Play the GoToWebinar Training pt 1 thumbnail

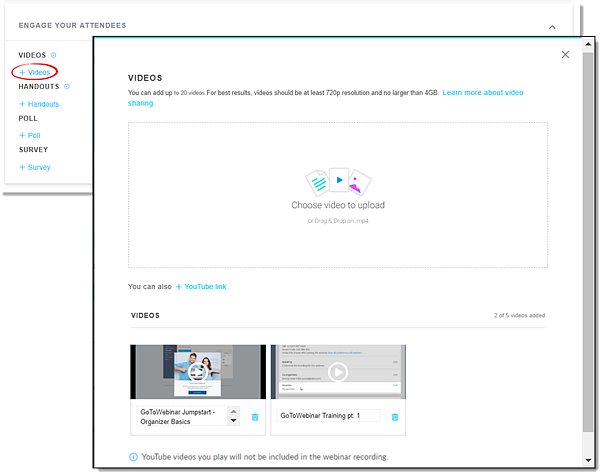click(x=338, y=372)
